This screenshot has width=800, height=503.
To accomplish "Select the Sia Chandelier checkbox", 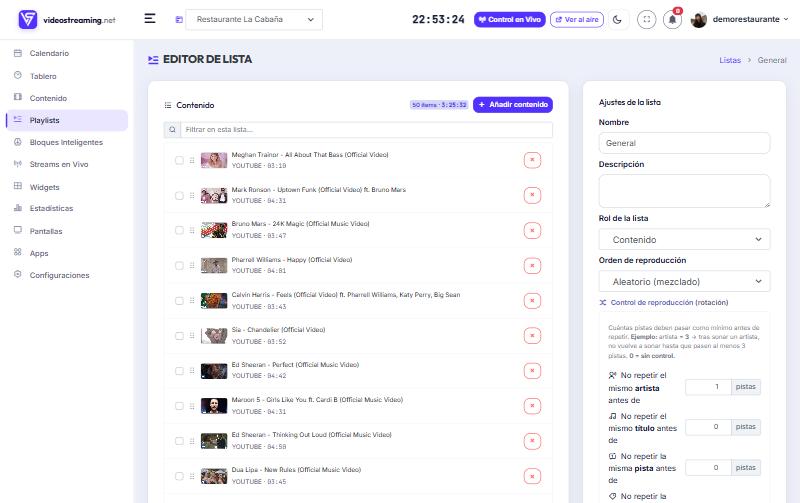I will [179, 336].
